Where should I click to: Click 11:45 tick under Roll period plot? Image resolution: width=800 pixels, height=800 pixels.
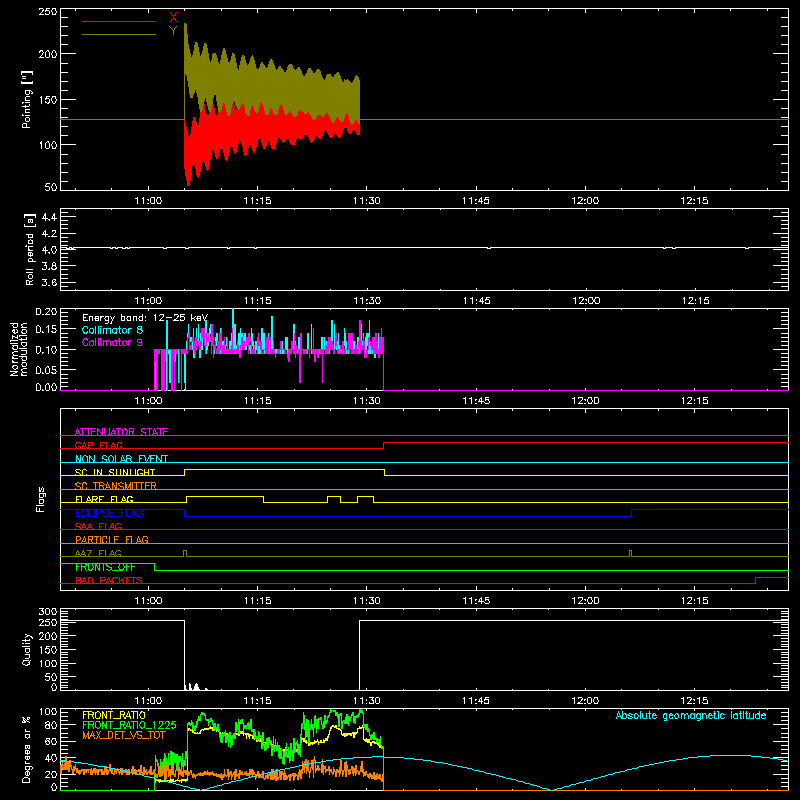[476, 301]
